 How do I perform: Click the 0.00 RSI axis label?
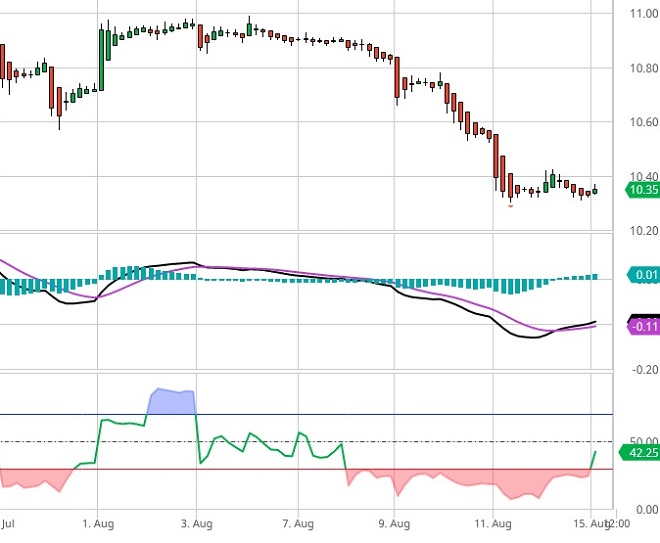(647, 510)
